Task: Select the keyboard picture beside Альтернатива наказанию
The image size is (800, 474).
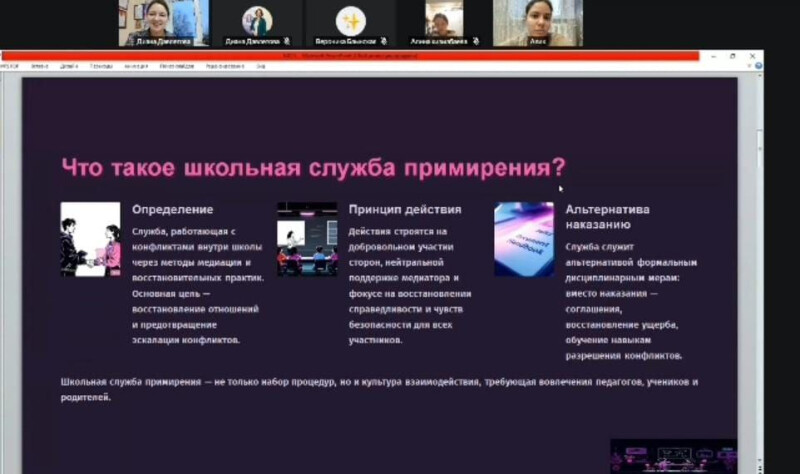Action: [x=524, y=239]
